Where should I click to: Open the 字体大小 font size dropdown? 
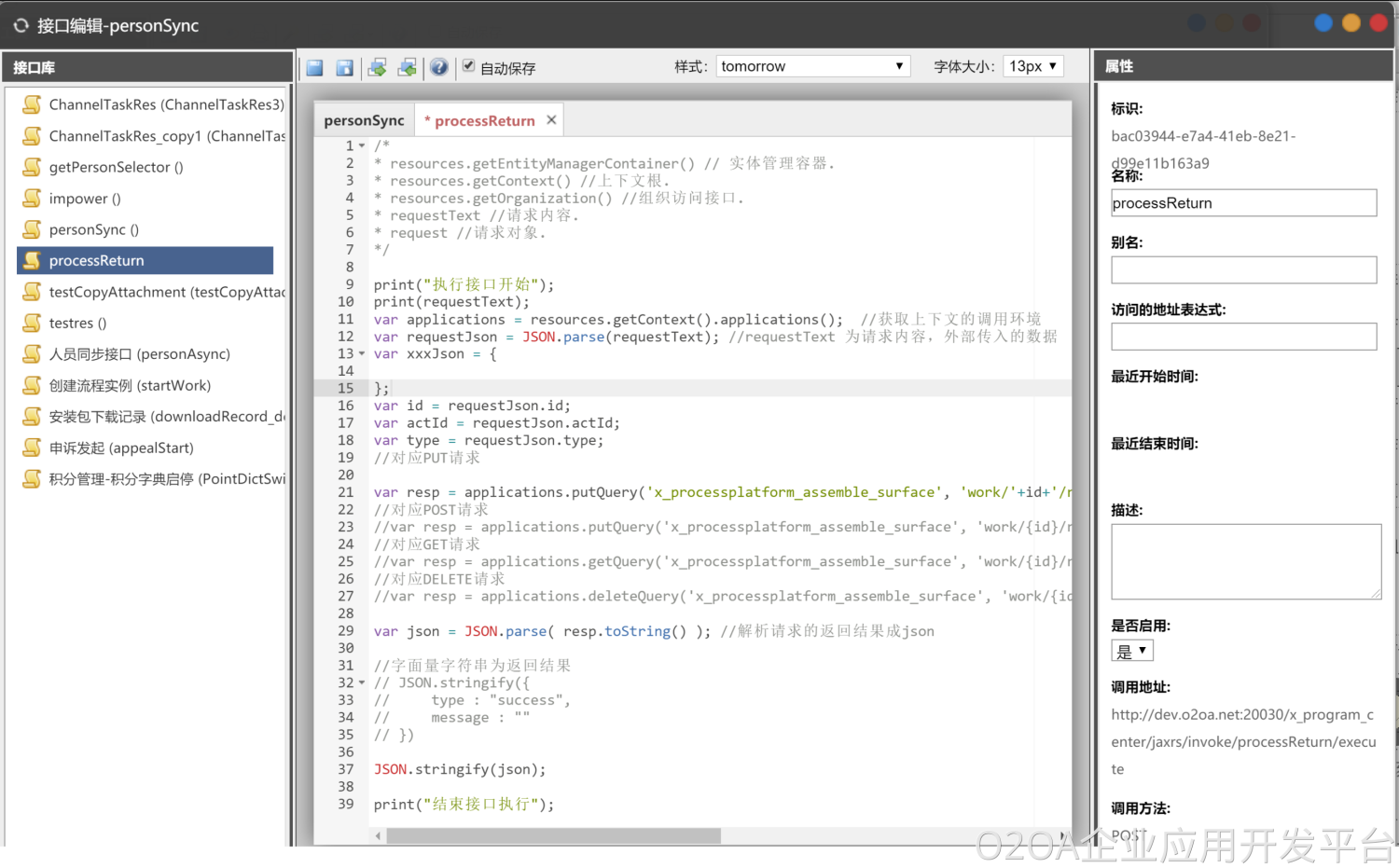pos(1032,66)
